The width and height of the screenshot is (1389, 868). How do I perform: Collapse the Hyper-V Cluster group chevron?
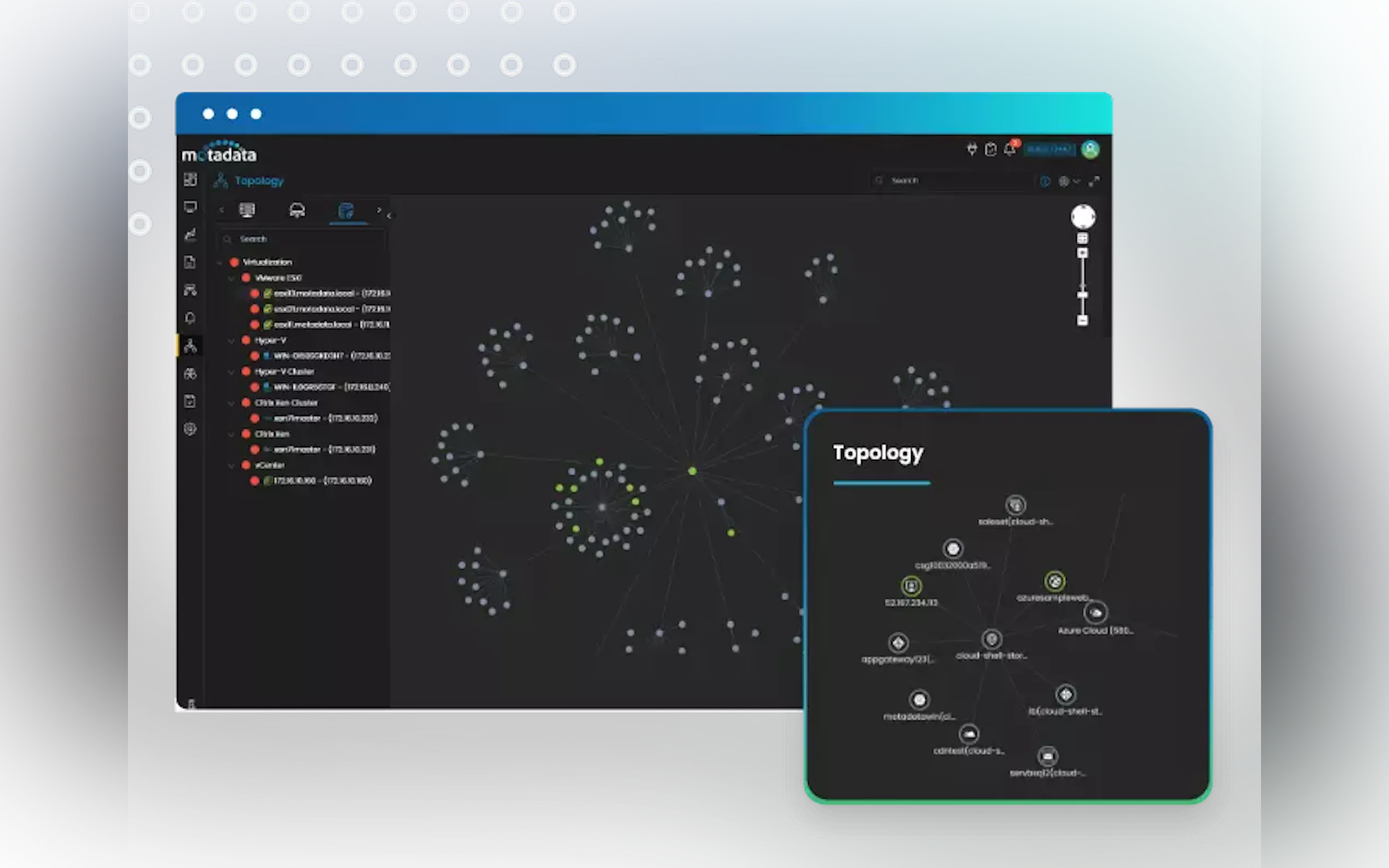pyautogui.click(x=231, y=372)
